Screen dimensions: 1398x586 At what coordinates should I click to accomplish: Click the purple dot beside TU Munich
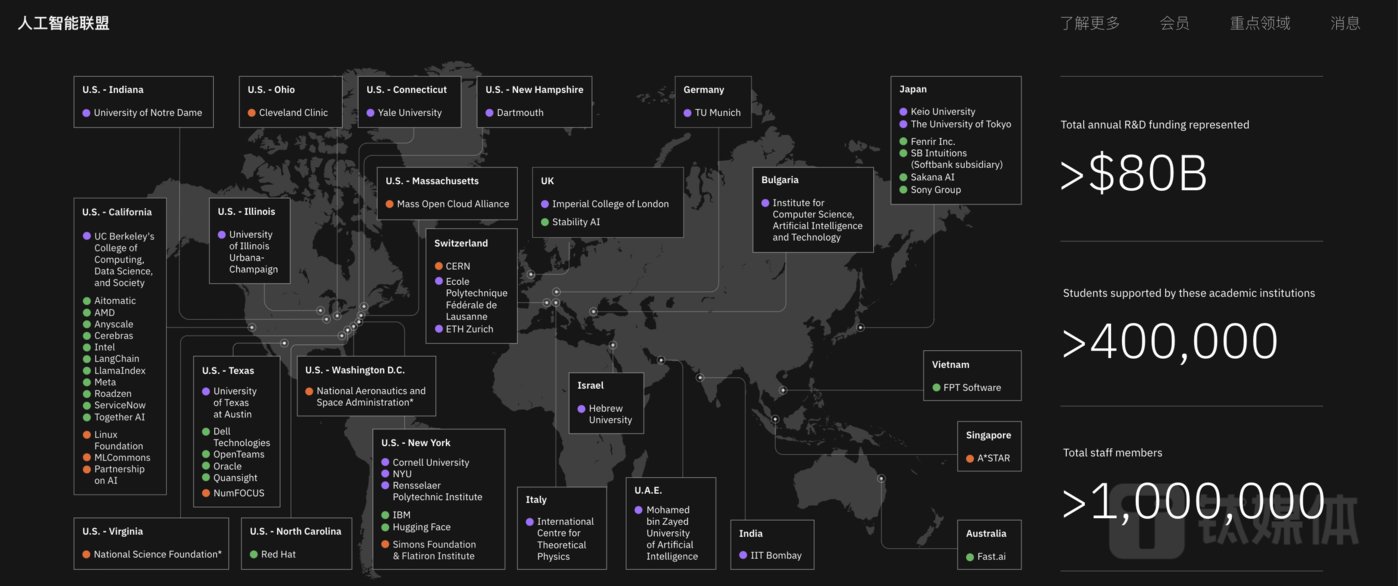(687, 113)
